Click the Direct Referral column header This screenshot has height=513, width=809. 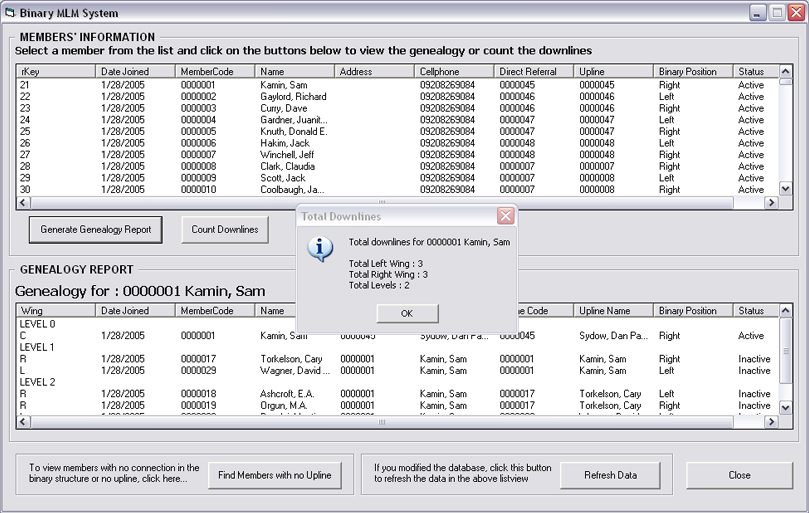(534, 72)
